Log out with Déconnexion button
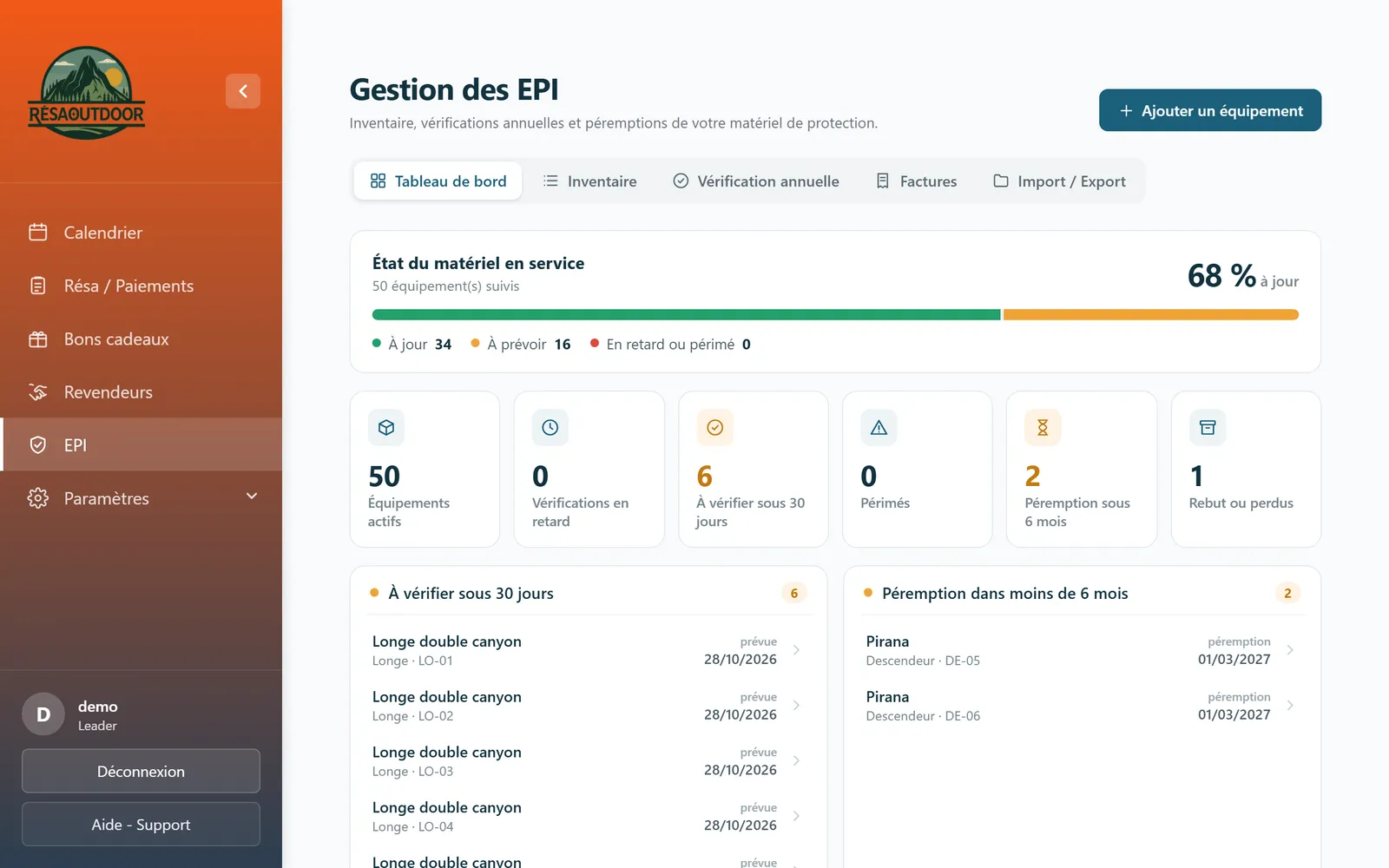 pos(141,771)
